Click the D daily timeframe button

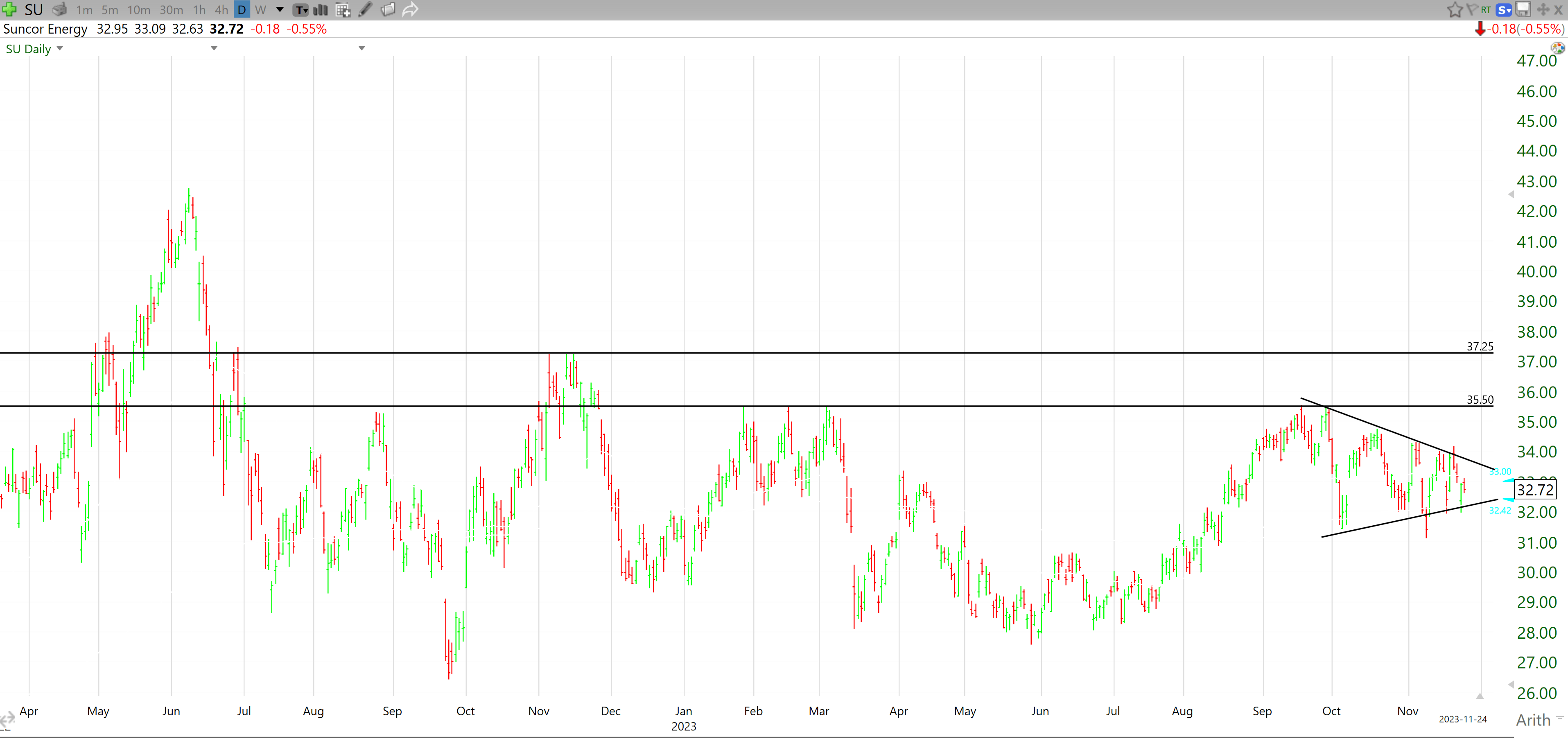coord(242,10)
